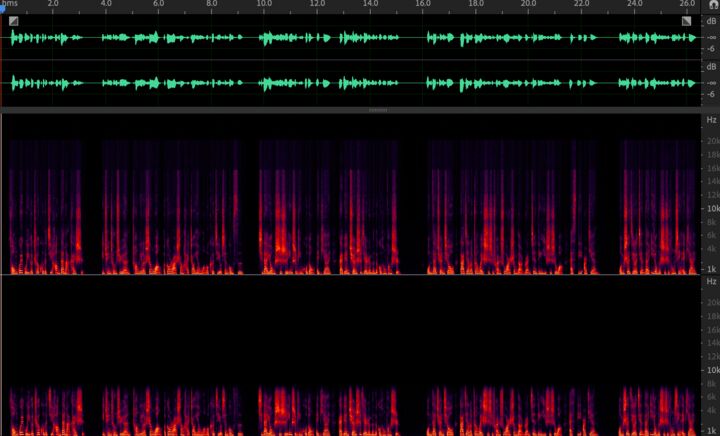
Task: Click the hms time format label
Action: 11,4
